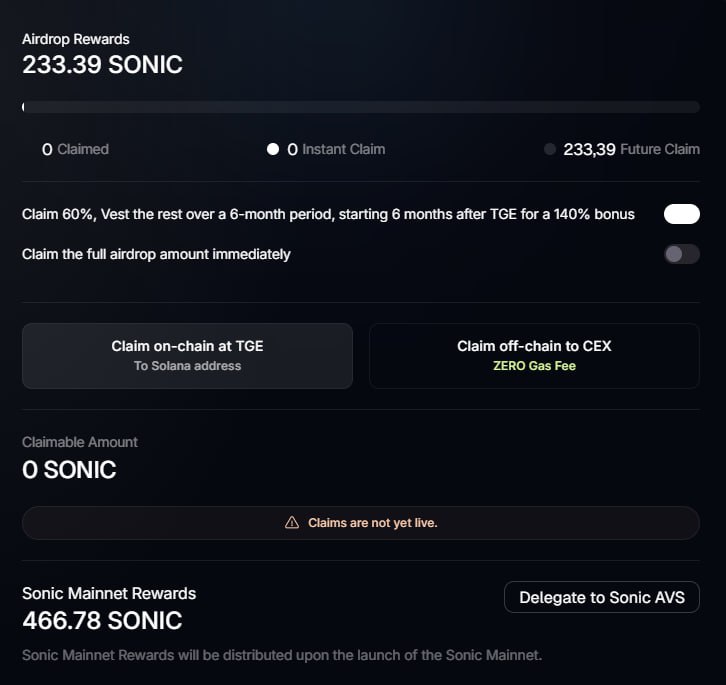The image size is (726, 685).
Task: Click the 233,39 Future Claim label
Action: pyautogui.click(x=632, y=149)
